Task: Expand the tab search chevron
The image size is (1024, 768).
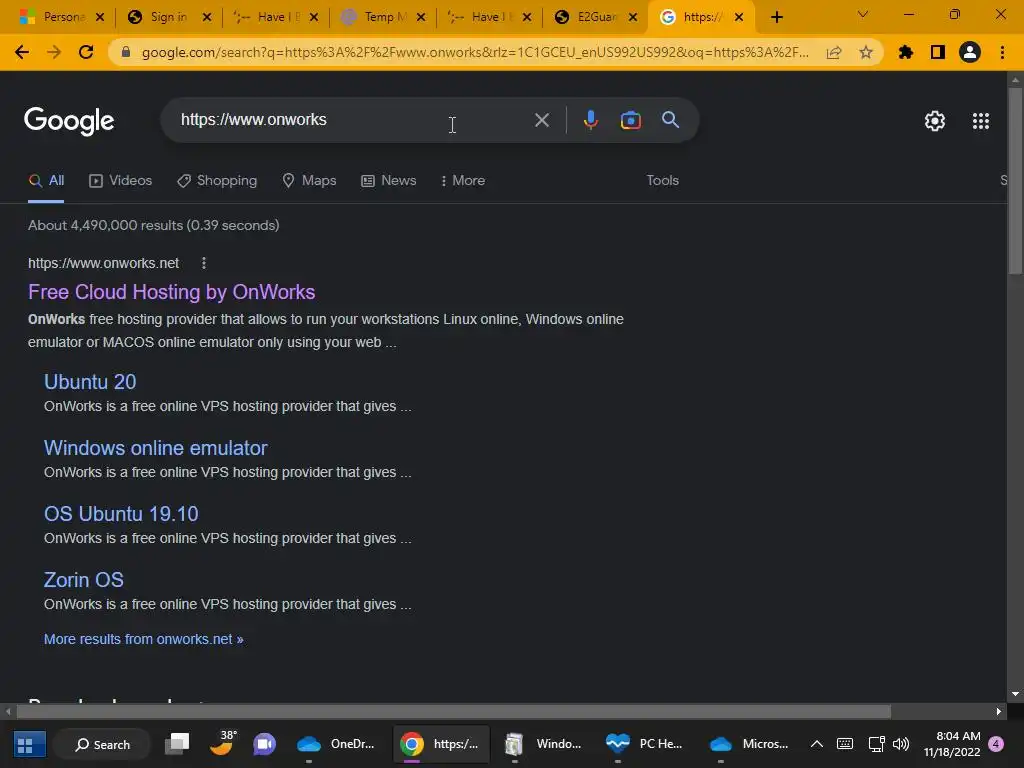Action: point(863,14)
